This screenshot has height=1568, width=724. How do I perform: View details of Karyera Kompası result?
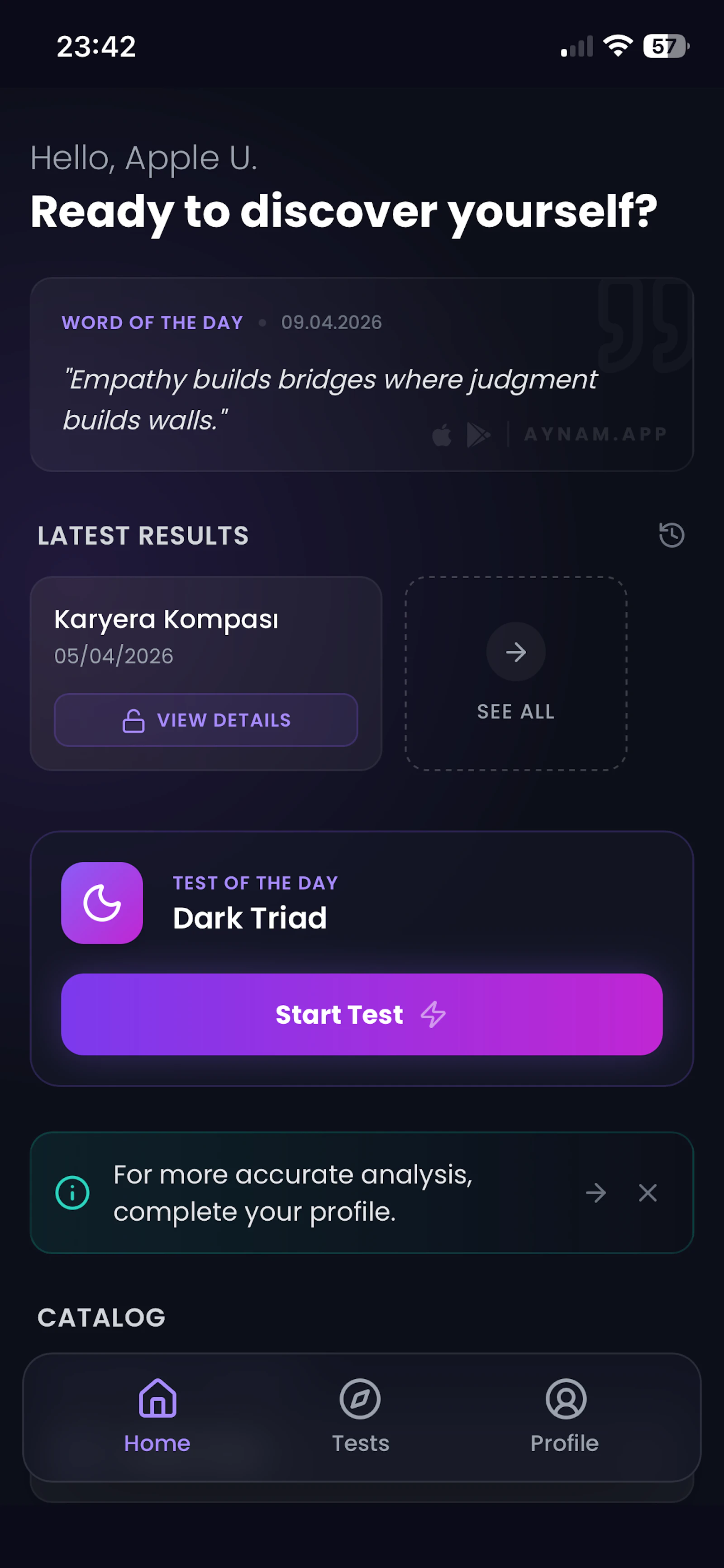pos(205,720)
